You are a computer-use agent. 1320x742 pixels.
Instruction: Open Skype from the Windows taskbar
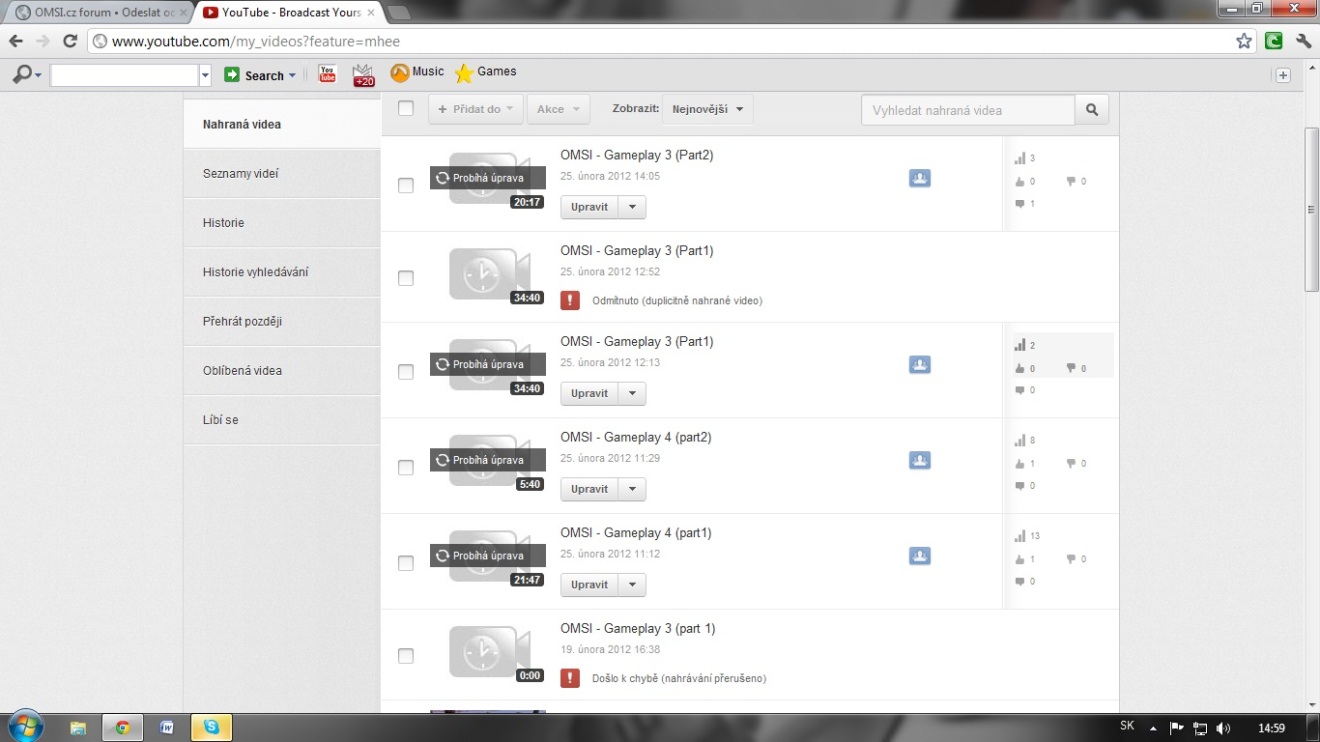(211, 727)
